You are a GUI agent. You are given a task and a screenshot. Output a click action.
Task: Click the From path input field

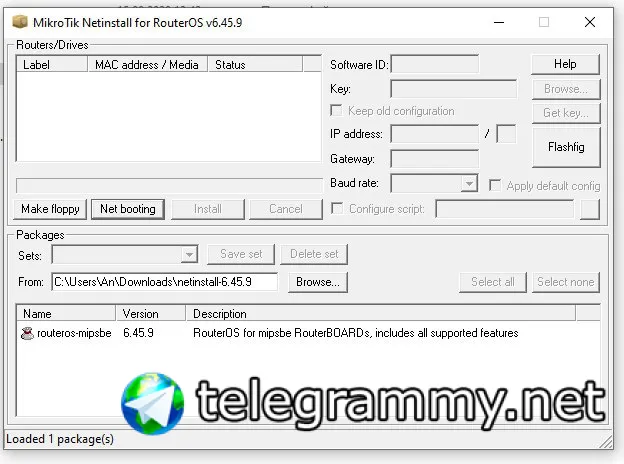(164, 282)
